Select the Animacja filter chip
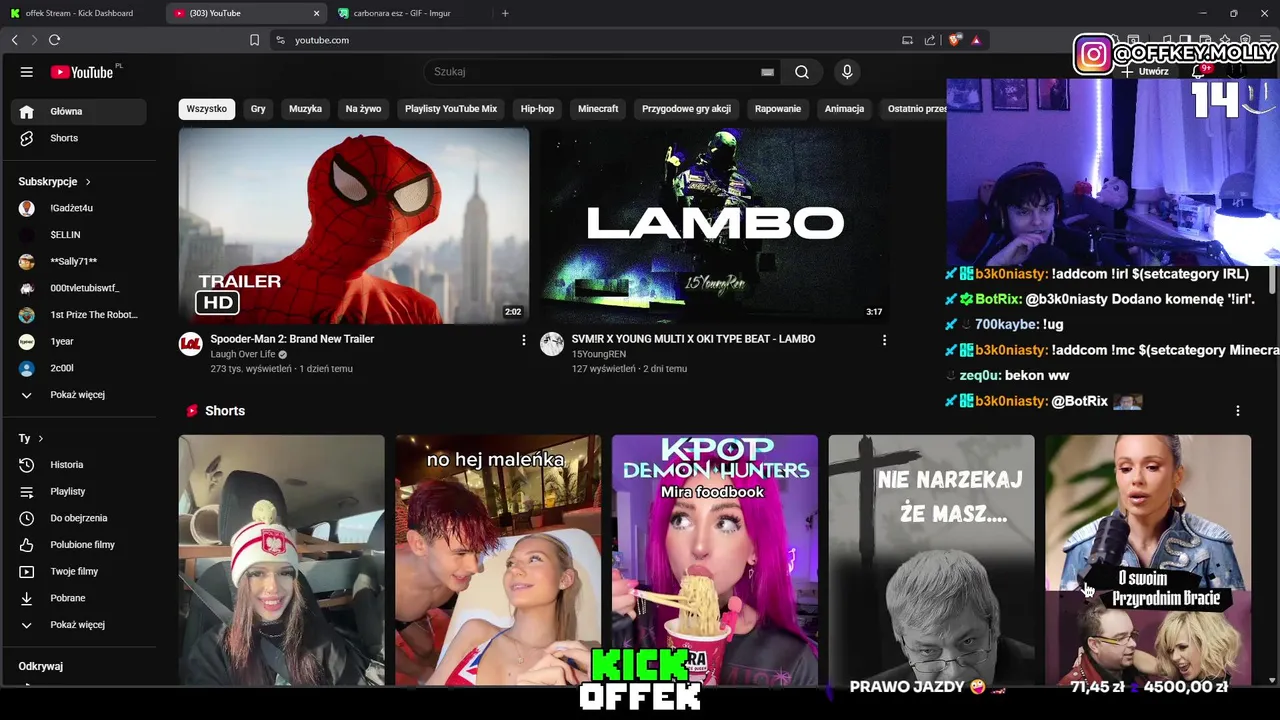This screenshot has height=720, width=1280. pos(844,109)
